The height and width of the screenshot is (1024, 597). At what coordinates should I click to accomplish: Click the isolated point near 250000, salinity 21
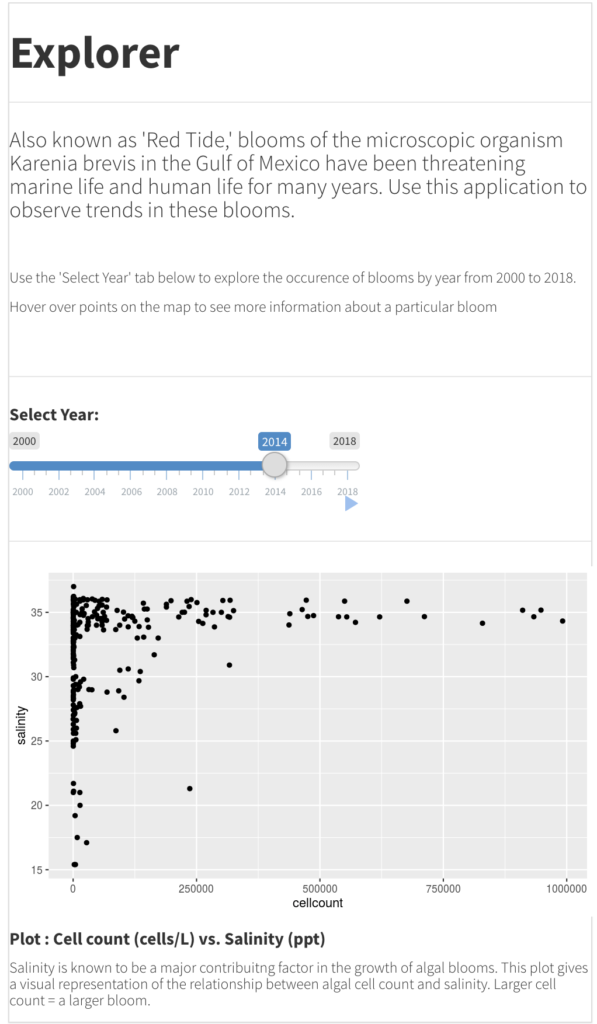(x=189, y=788)
